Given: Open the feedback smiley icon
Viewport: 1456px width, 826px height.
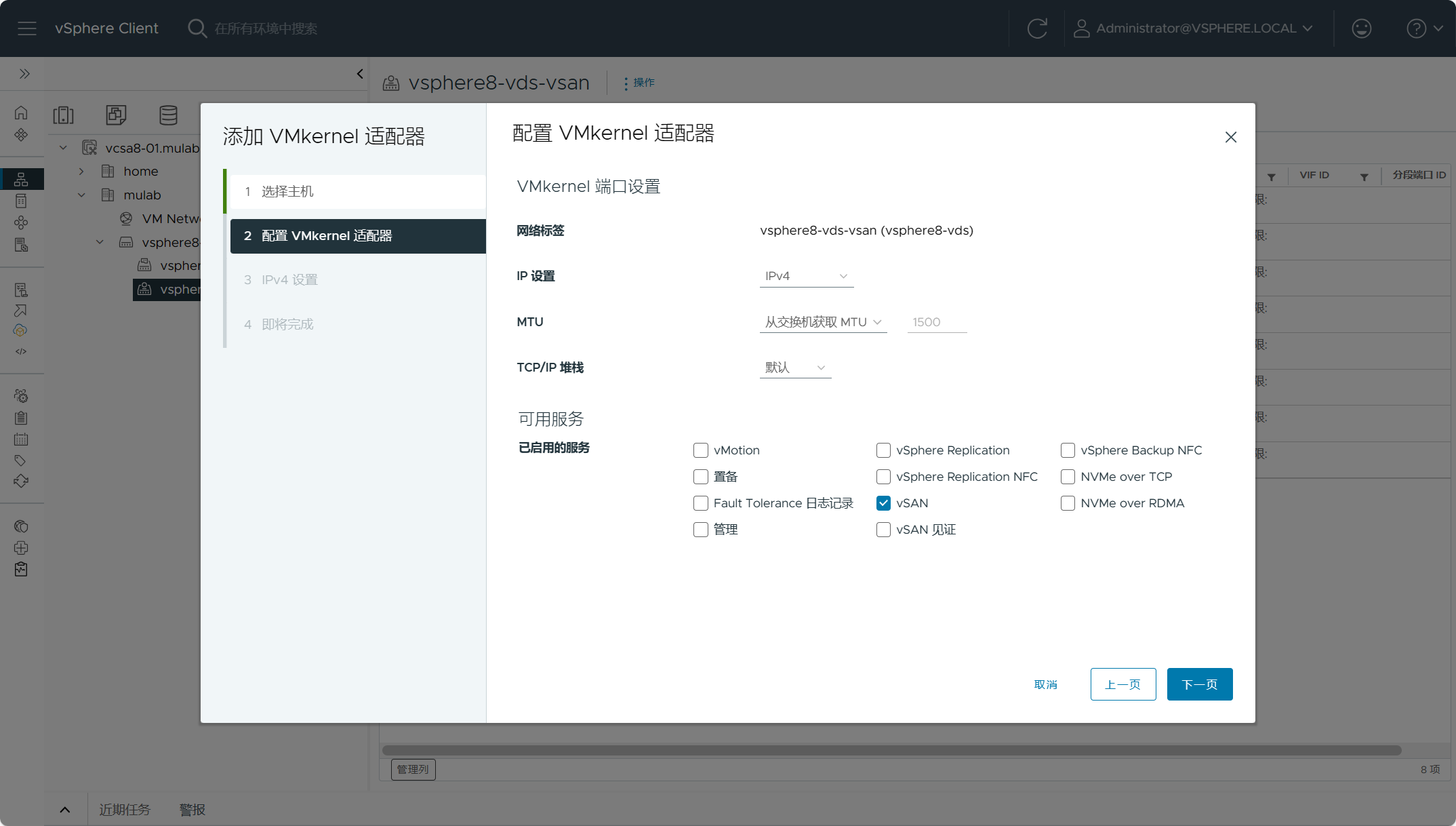Looking at the screenshot, I should (1361, 28).
